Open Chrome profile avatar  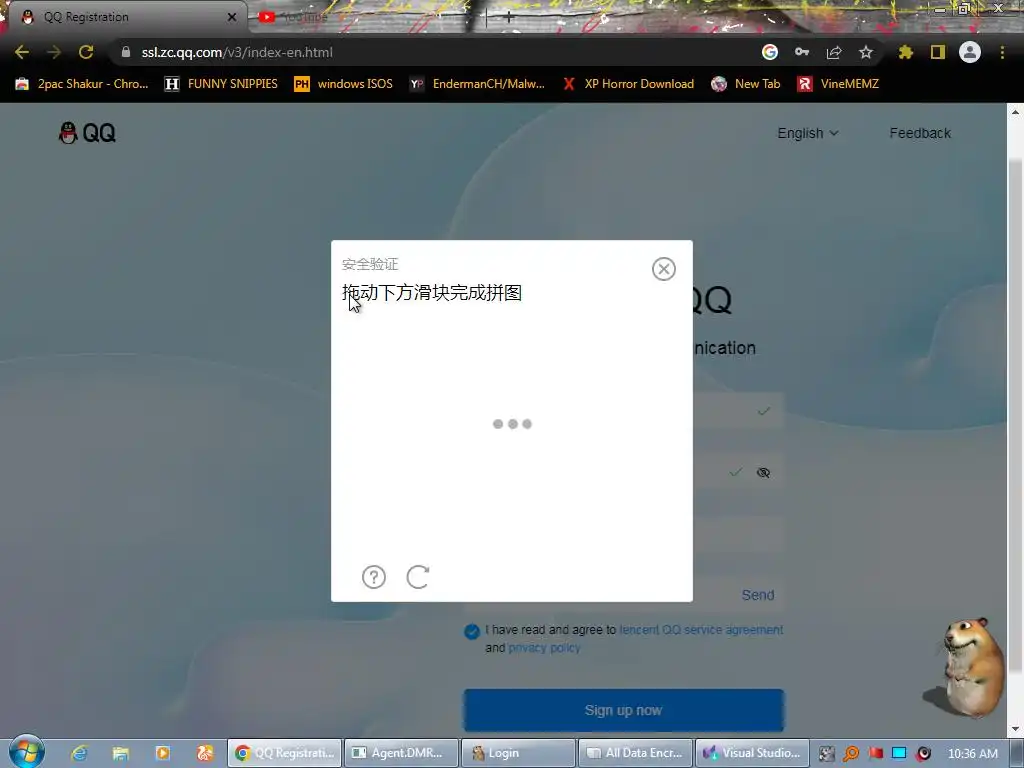pos(970,52)
